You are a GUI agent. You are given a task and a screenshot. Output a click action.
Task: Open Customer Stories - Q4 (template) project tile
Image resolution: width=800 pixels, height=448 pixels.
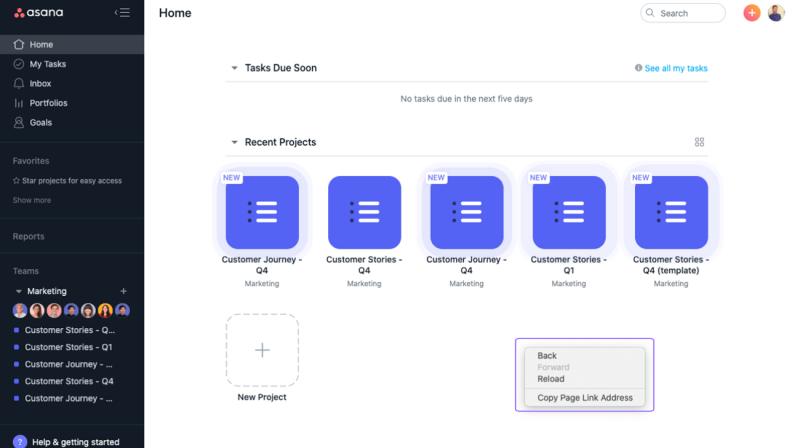coord(671,227)
